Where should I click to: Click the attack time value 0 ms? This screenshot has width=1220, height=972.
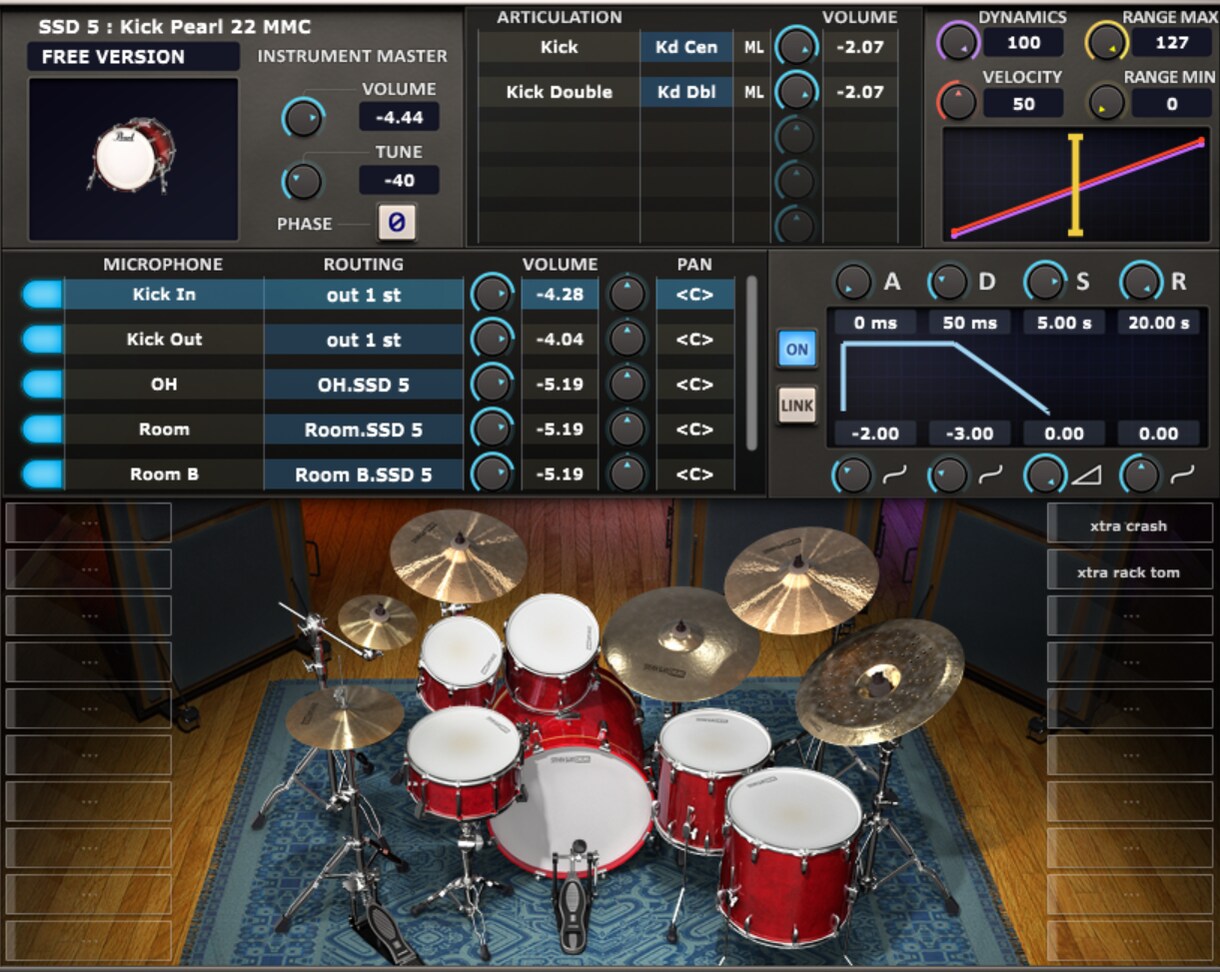tap(875, 323)
